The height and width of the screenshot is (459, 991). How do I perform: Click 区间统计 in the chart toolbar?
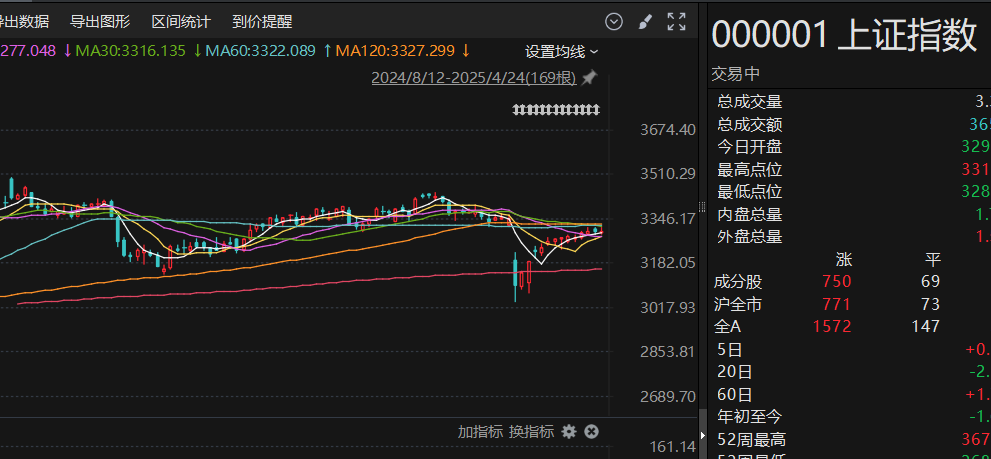[x=181, y=22]
